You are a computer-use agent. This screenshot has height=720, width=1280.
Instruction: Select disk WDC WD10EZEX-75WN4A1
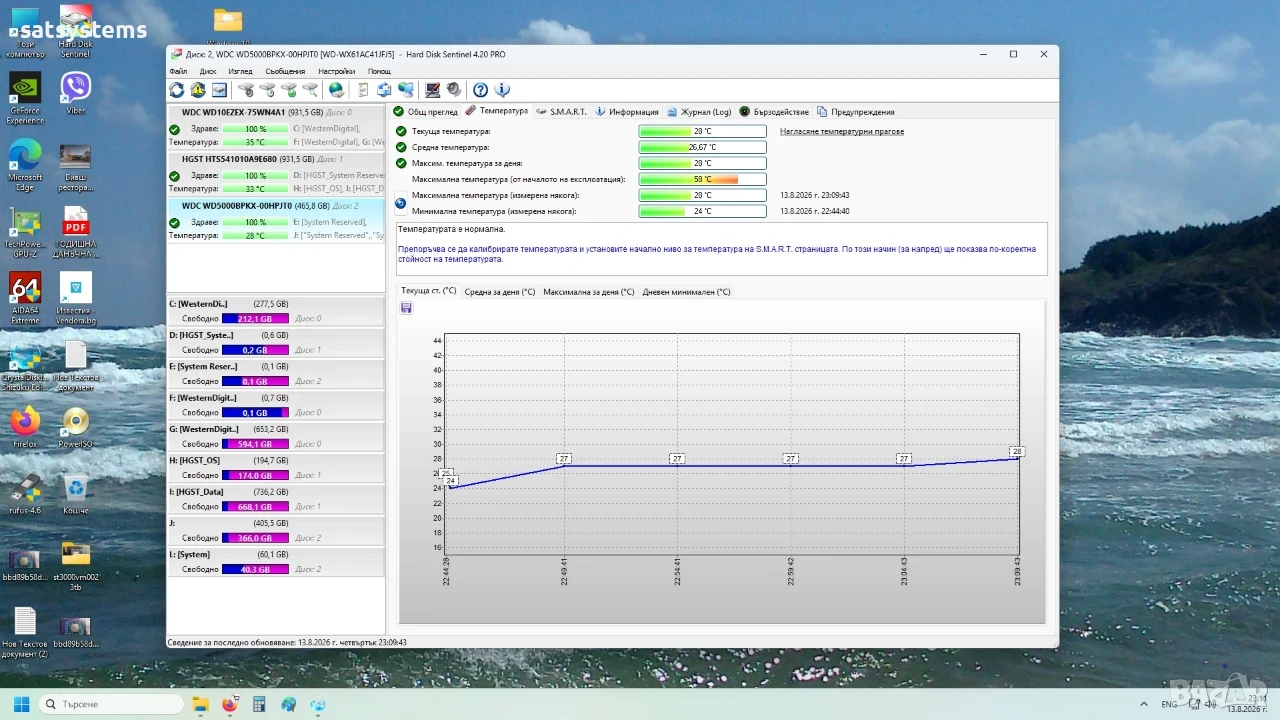(275, 127)
